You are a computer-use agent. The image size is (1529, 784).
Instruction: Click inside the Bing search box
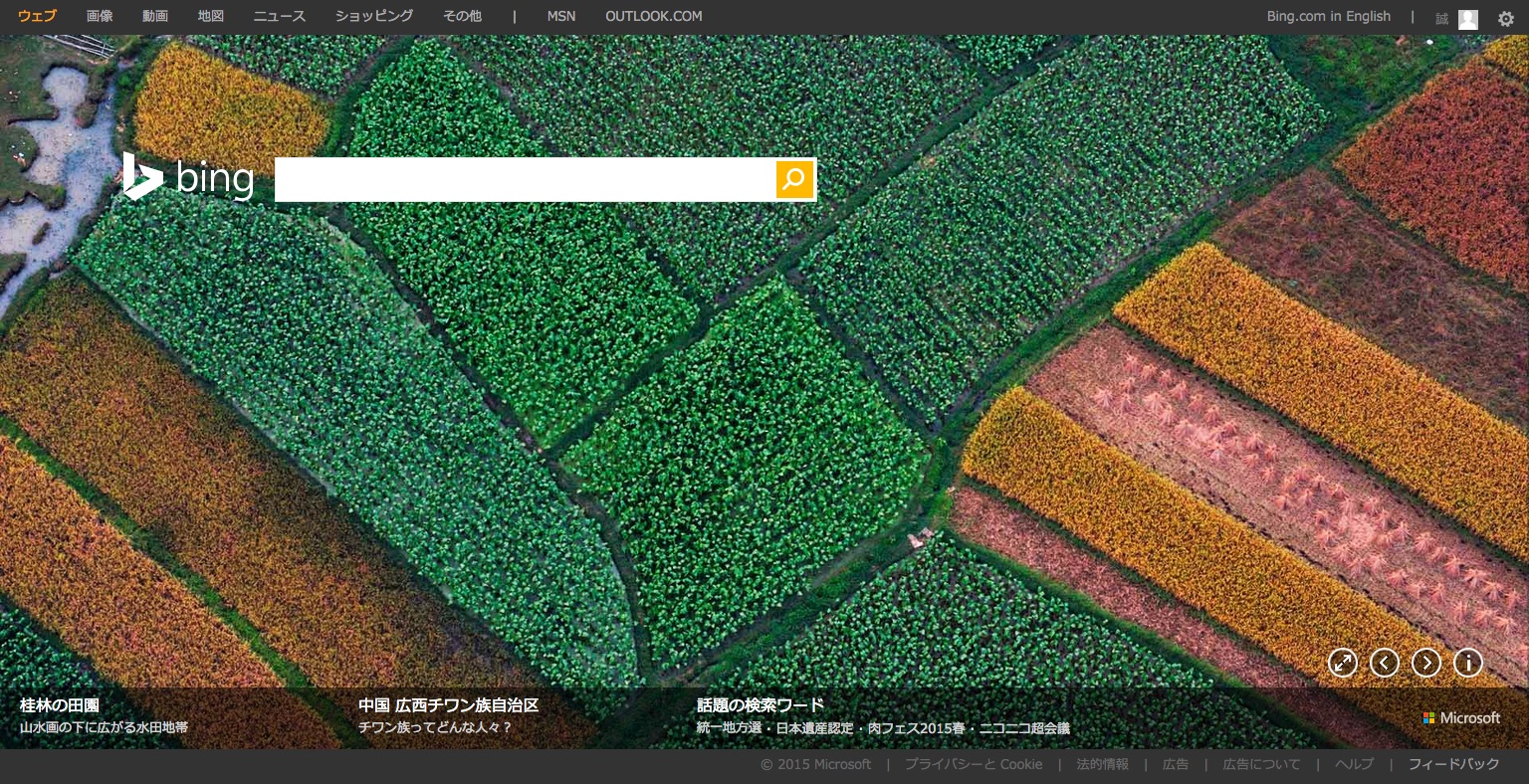[525, 179]
